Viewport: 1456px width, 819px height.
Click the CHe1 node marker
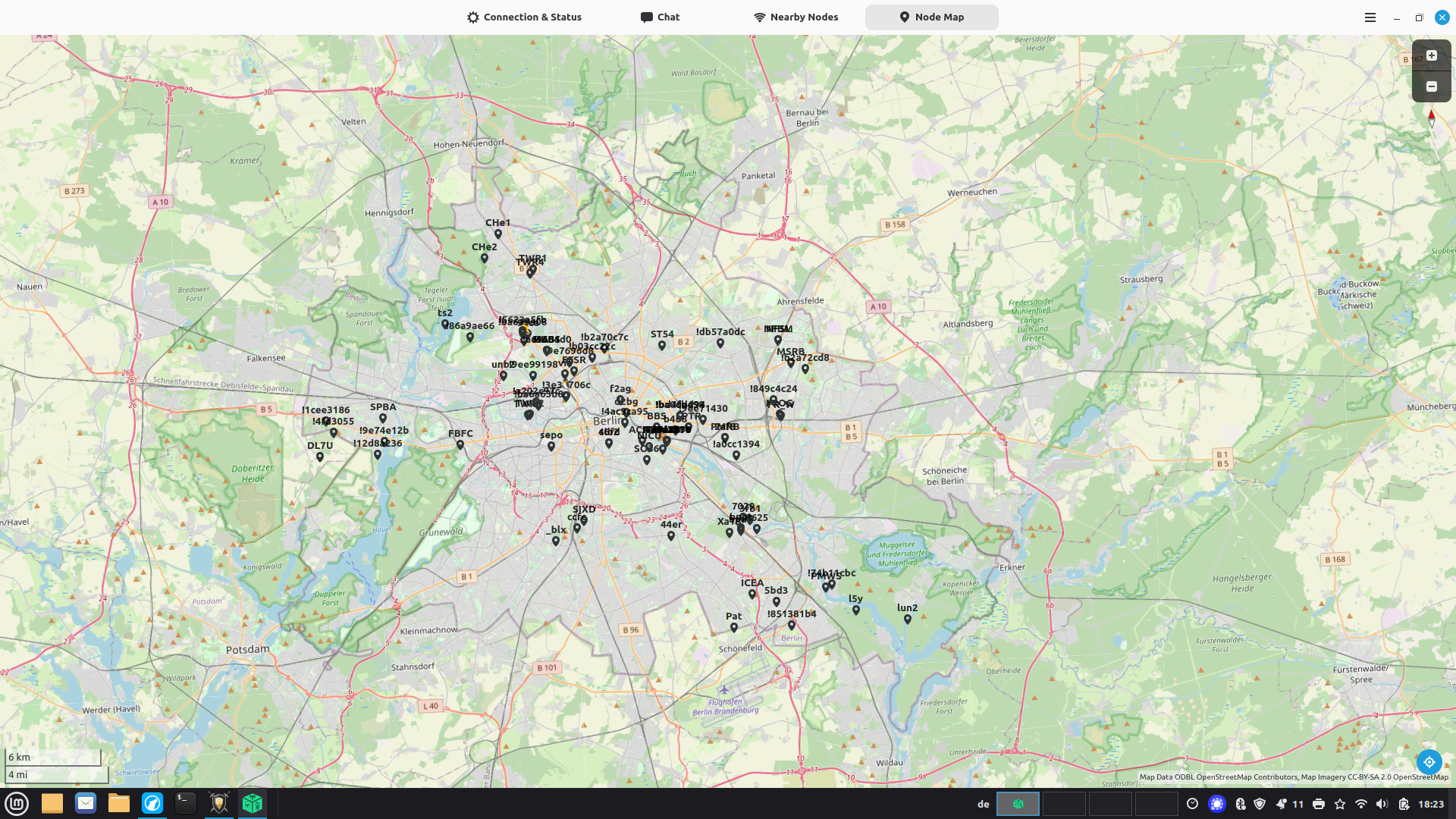pos(498,234)
